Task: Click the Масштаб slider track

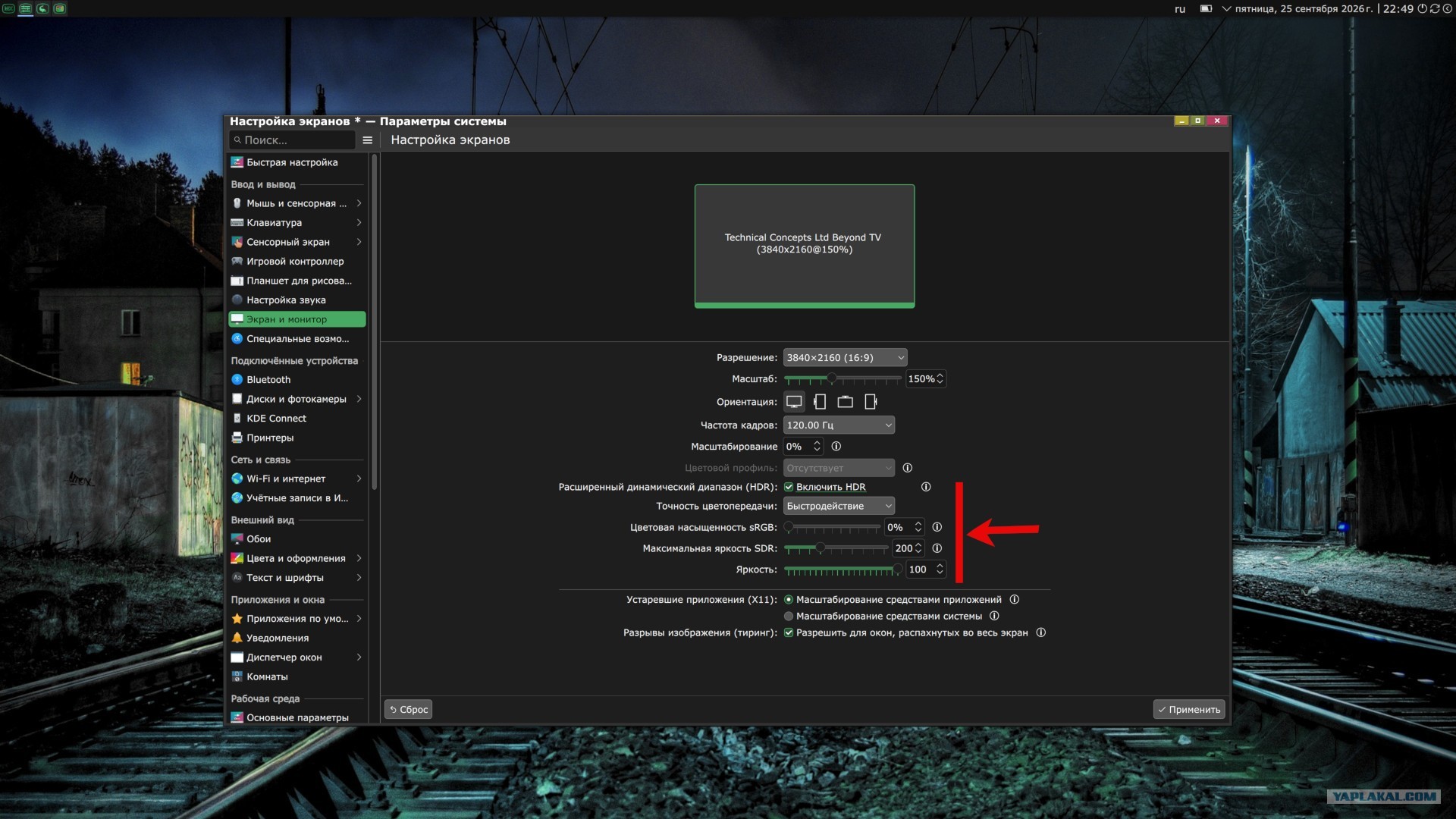Action: coord(843,378)
